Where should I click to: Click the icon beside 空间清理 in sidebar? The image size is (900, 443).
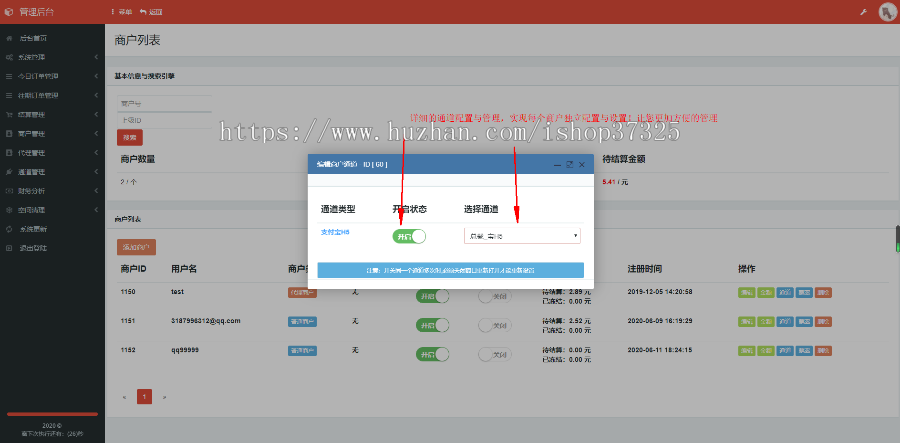[x=9, y=210]
